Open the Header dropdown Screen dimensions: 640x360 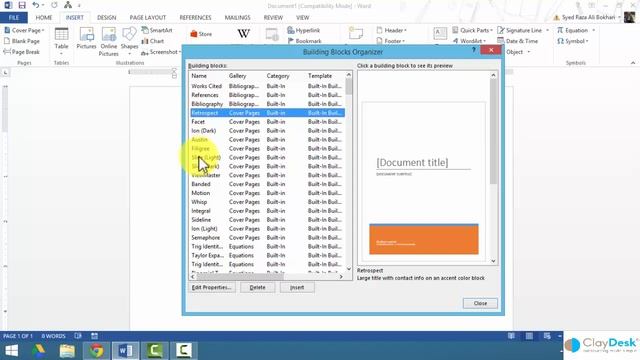coord(391,30)
